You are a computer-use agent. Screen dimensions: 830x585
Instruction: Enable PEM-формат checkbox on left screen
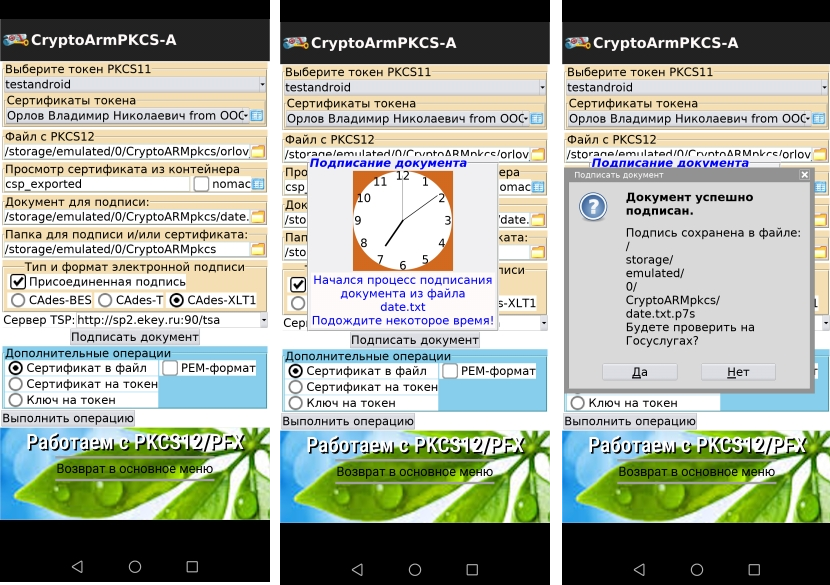(x=170, y=368)
